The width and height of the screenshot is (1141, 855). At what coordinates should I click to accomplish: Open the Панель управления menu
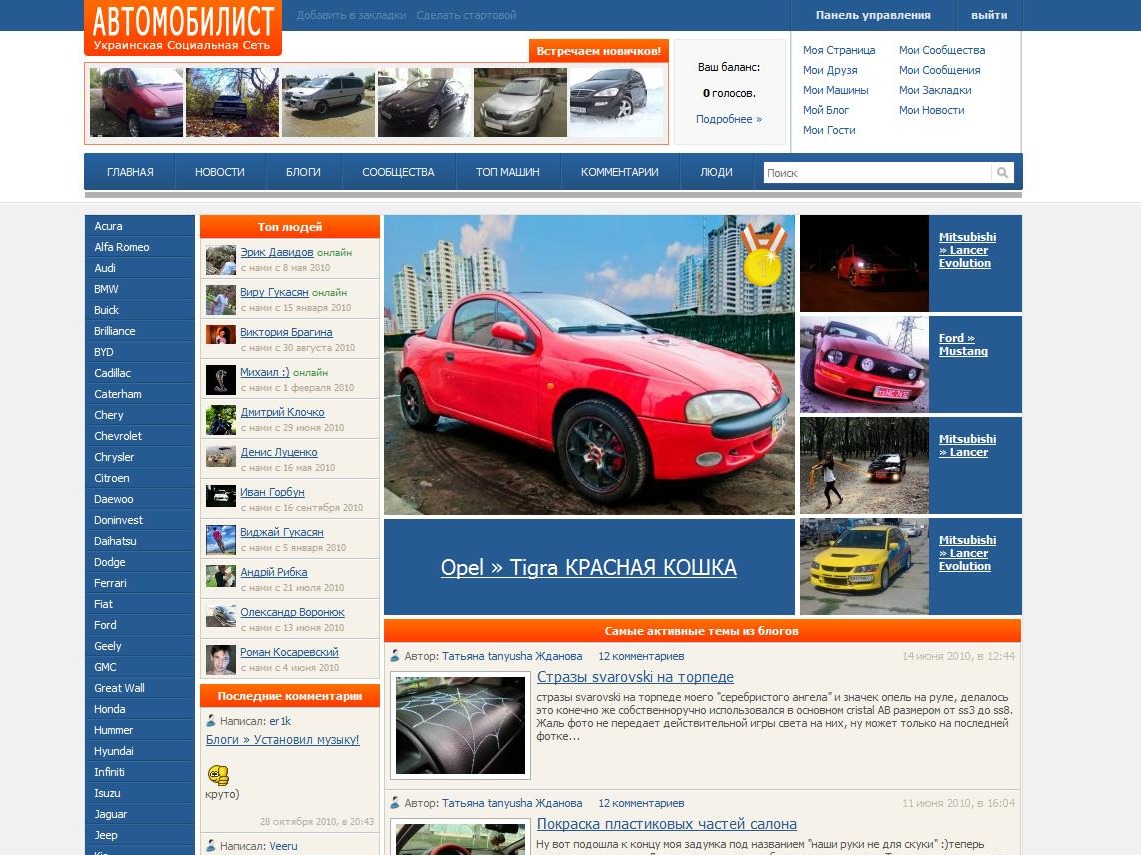point(874,15)
